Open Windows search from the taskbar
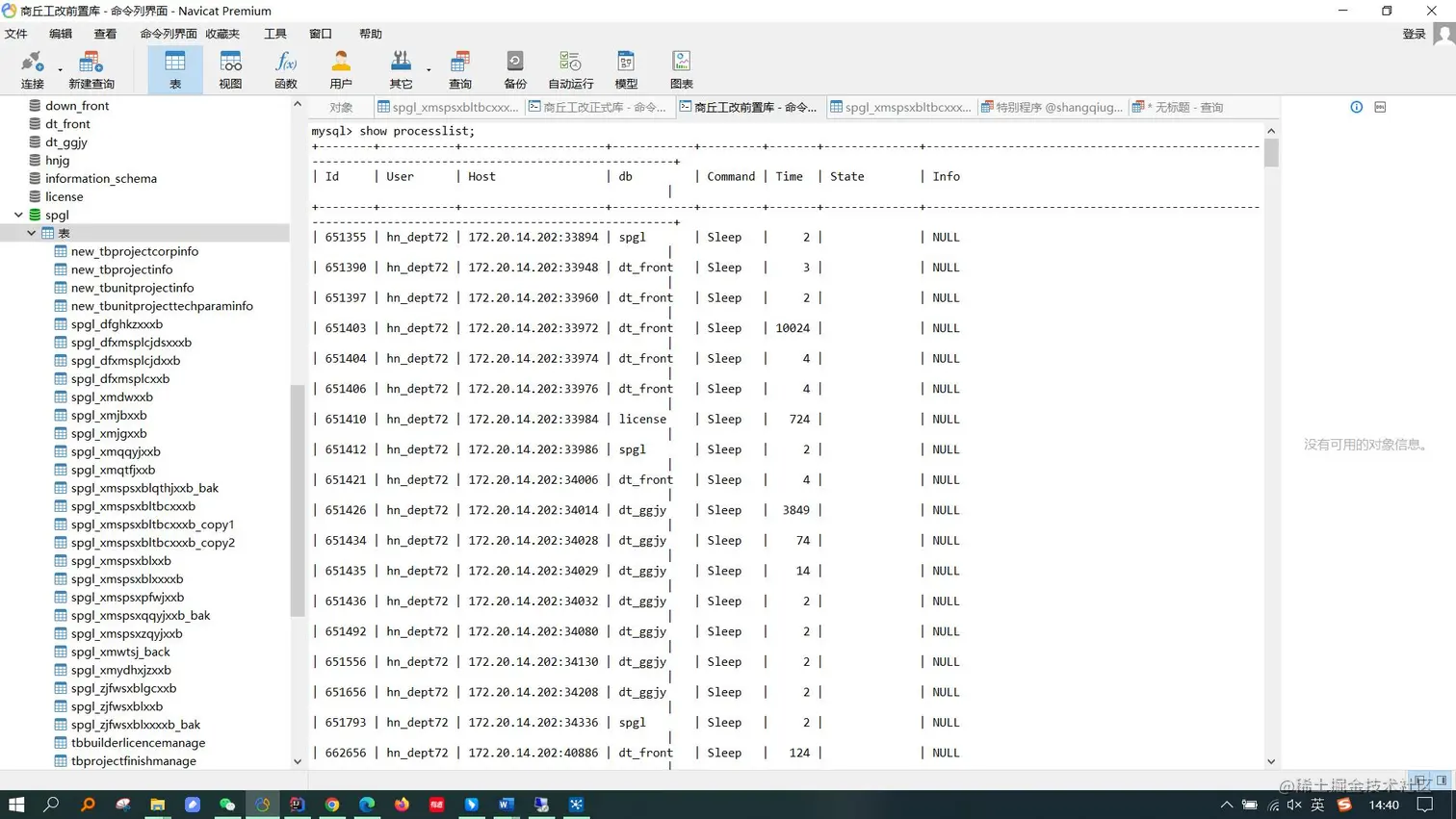This screenshot has height=819, width=1456. 51,805
